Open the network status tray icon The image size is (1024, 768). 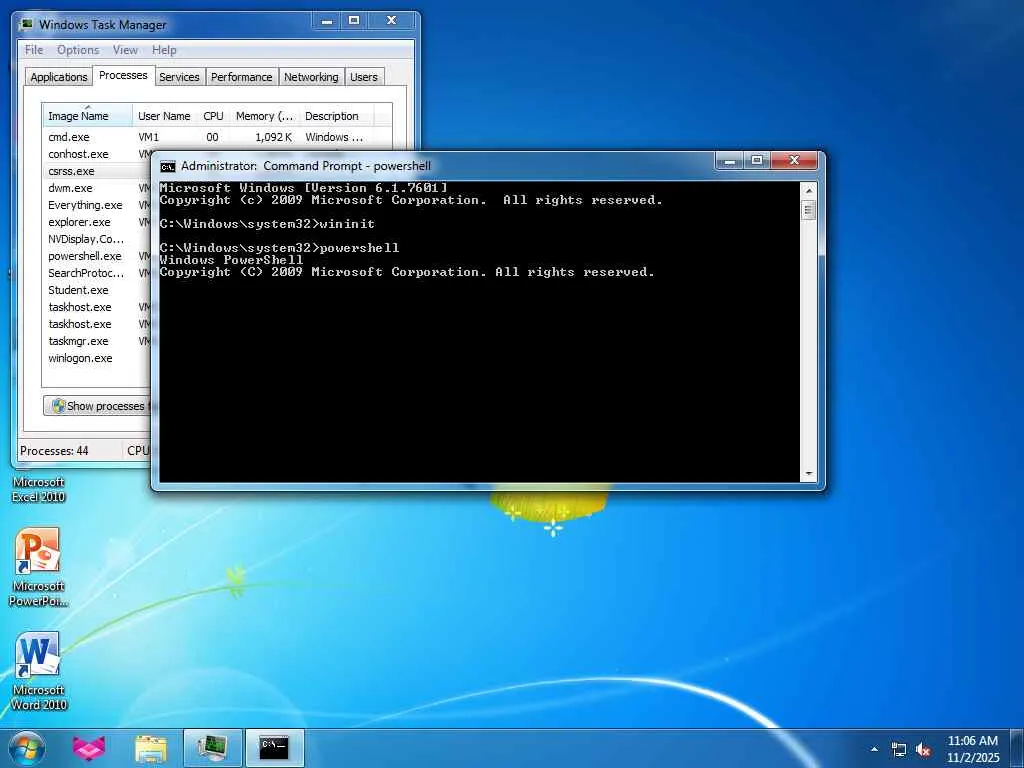[899, 750]
